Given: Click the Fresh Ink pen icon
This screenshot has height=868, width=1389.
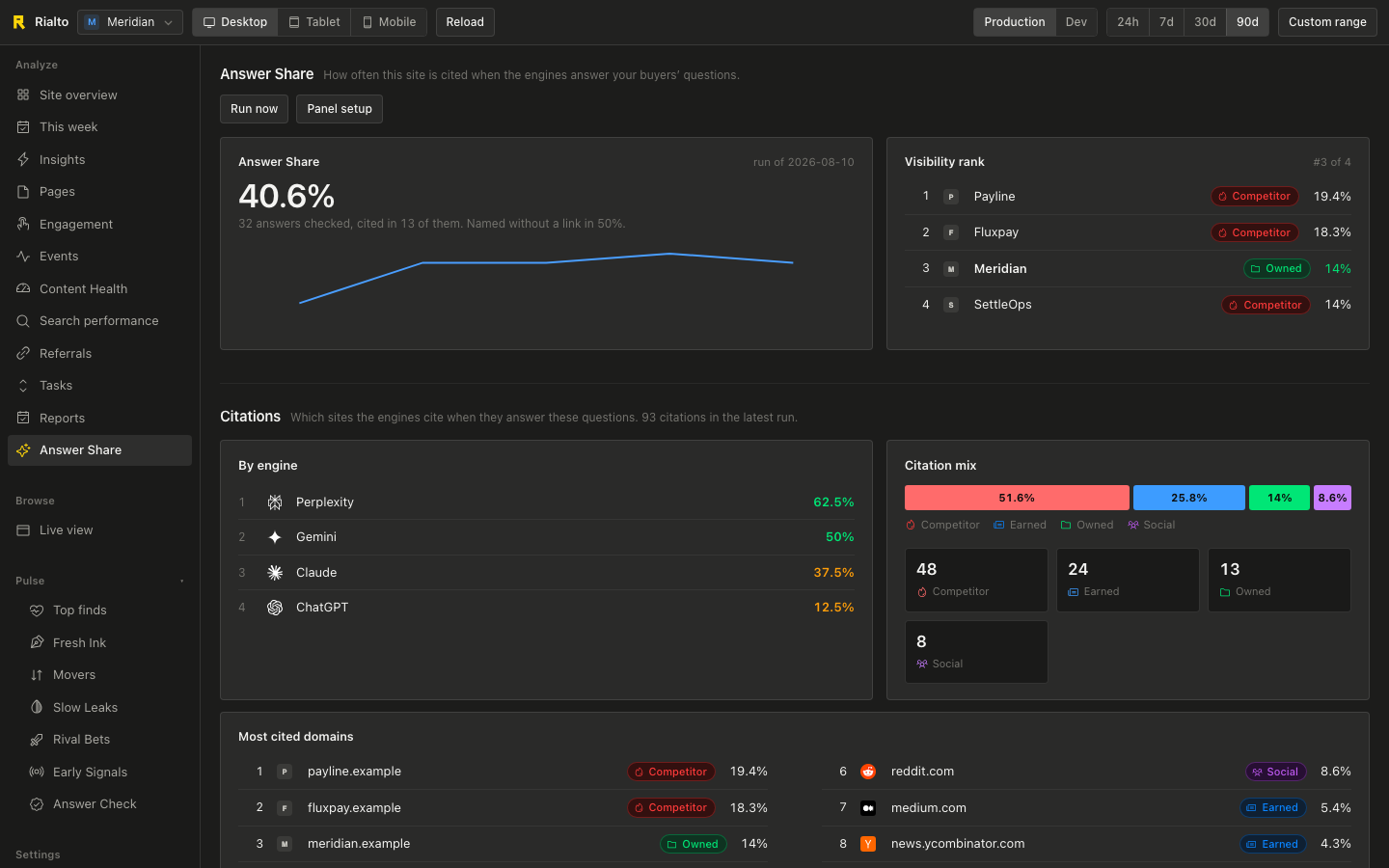Looking at the screenshot, I should click(37, 642).
